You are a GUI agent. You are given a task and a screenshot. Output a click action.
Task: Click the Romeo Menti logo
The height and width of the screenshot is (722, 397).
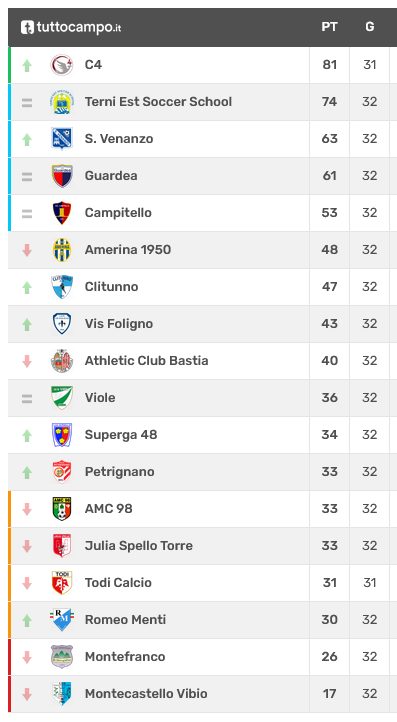62,620
